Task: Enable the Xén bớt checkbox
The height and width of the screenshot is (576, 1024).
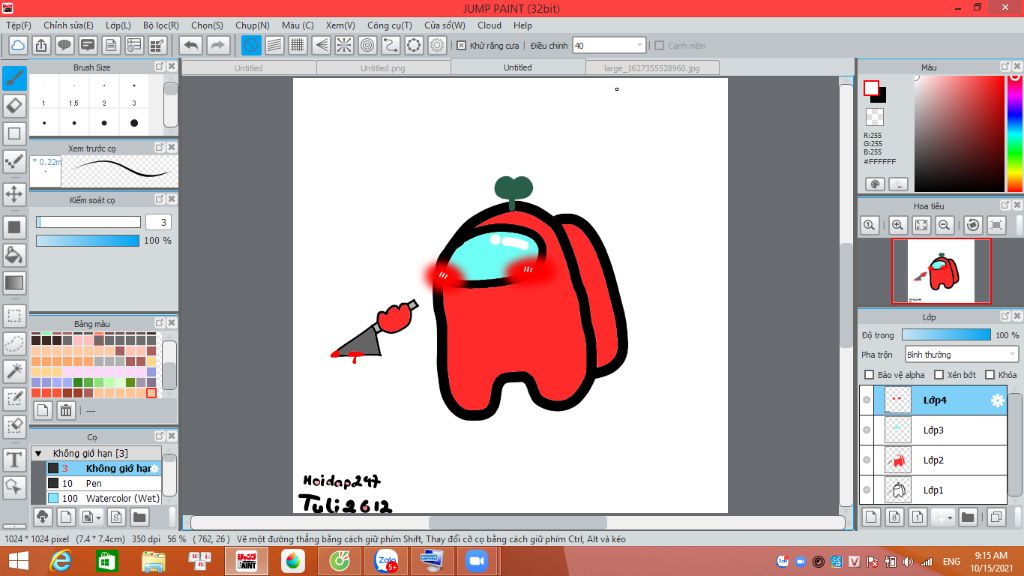Action: (938, 375)
